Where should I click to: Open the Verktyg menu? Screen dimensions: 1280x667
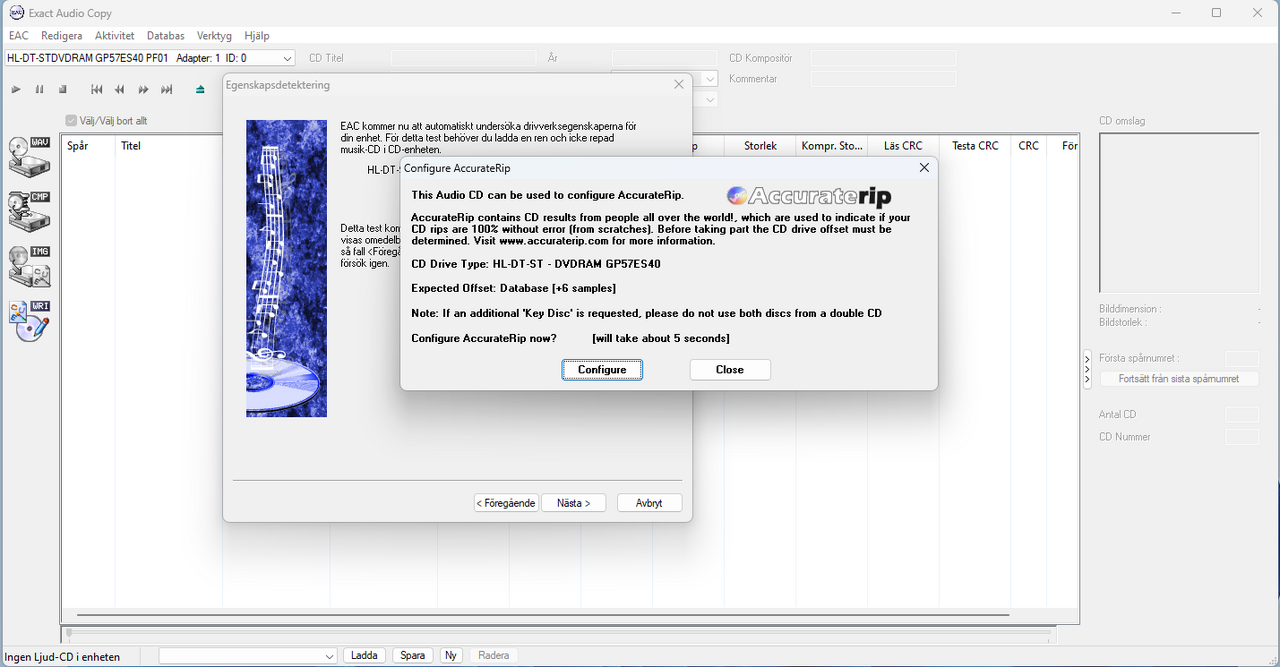[214, 35]
